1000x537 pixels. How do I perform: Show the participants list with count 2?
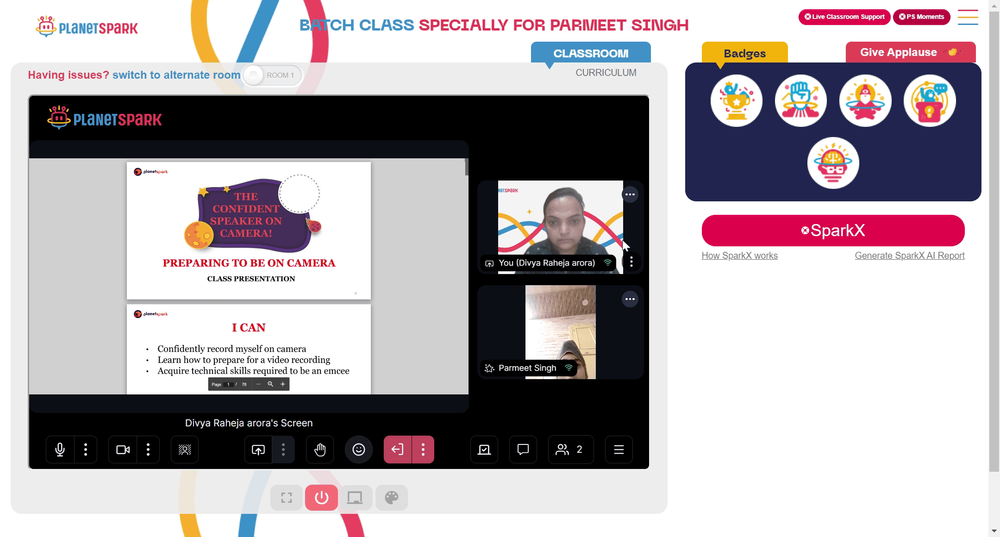[x=570, y=450]
